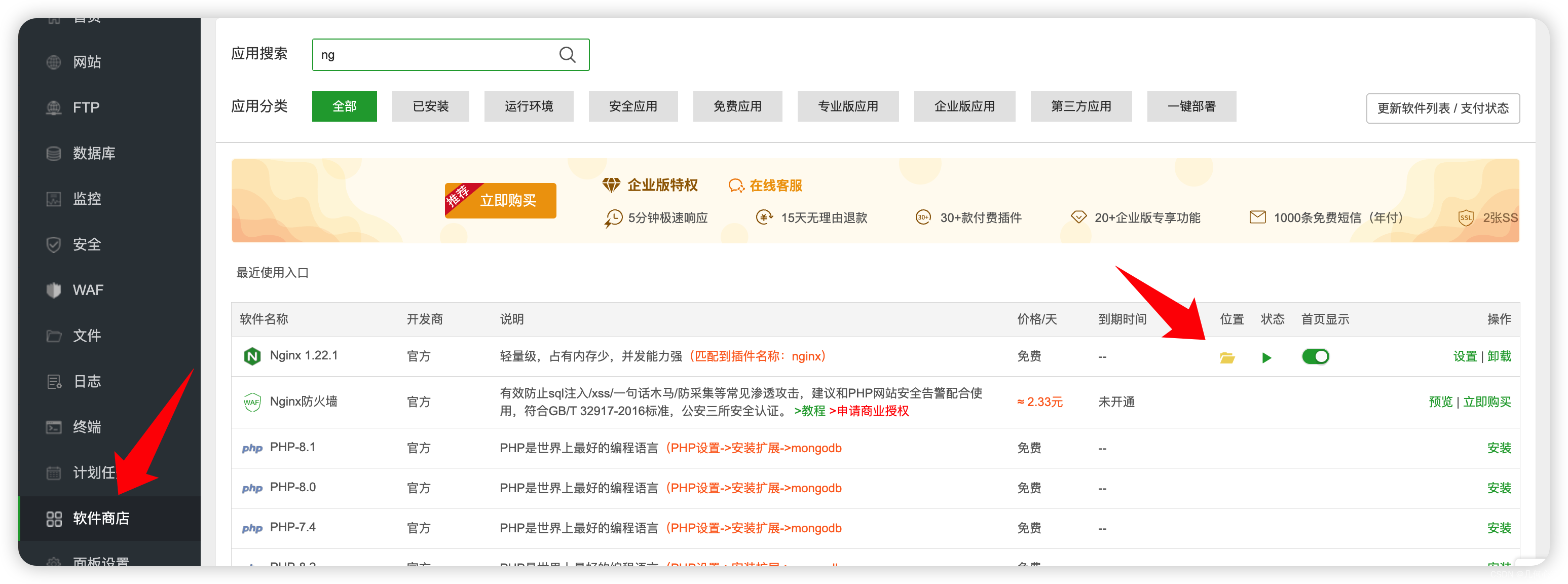This screenshot has height=584, width=1568.
Task: Click the ≈ 2.33元 price text
Action: 1039,402
